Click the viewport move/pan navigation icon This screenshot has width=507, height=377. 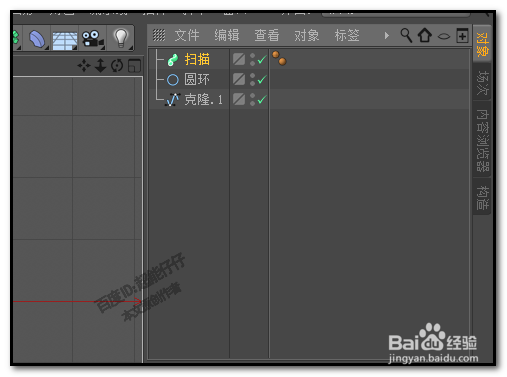click(x=84, y=66)
